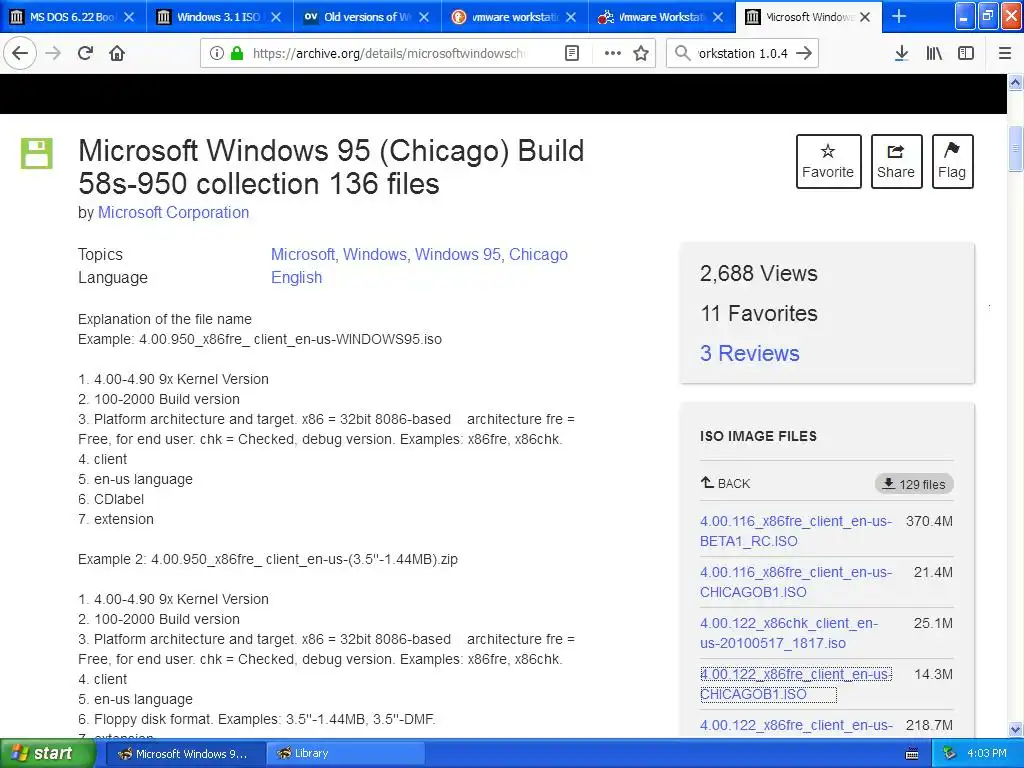This screenshot has width=1024, height=768.
Task: Select Library window in taskbar
Action: pyautogui.click(x=345, y=754)
